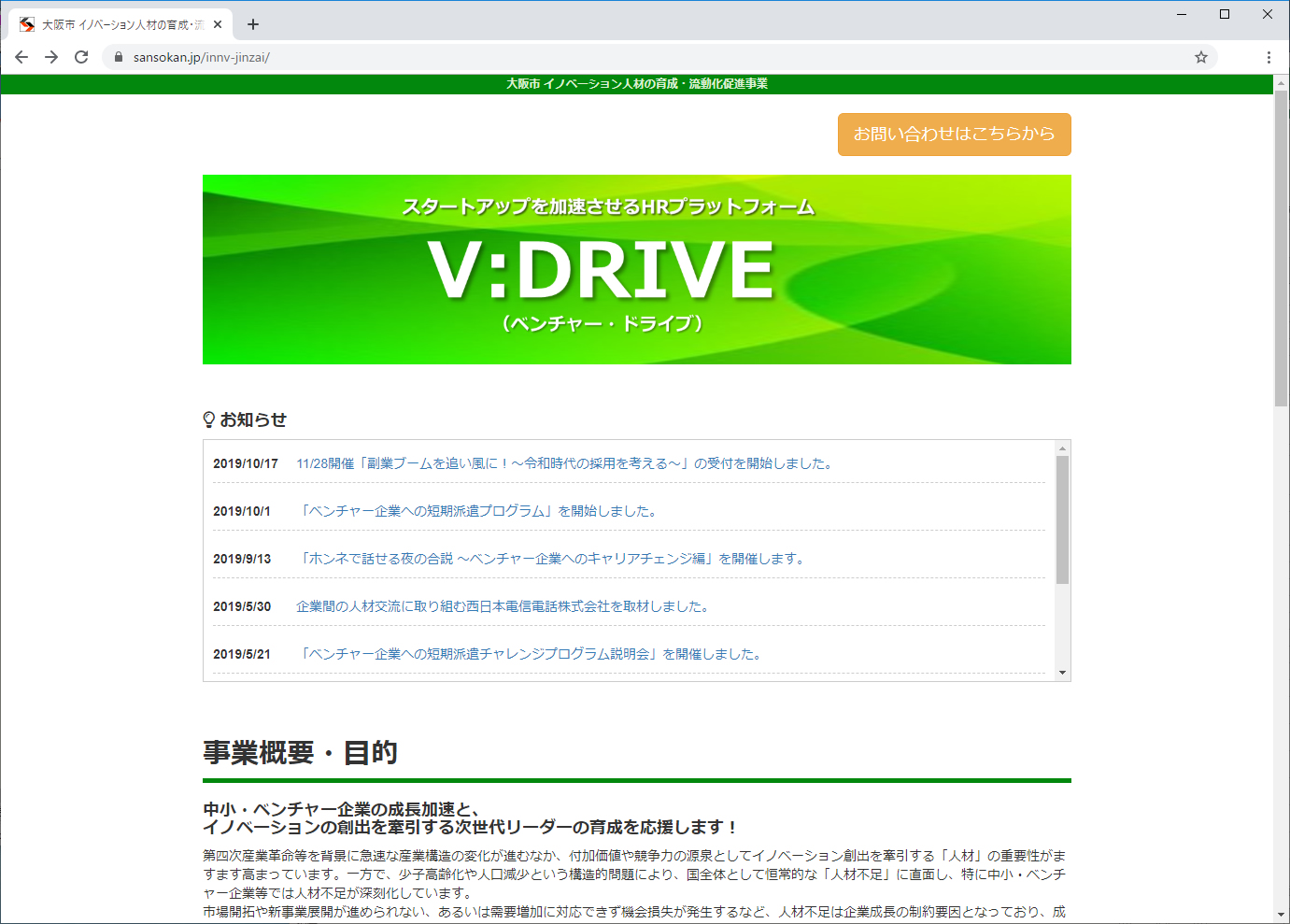Screen dimensions: 1290x924
Task: Open the 西日本電信電話株式会社 interview link
Action: pyautogui.click(x=504, y=606)
